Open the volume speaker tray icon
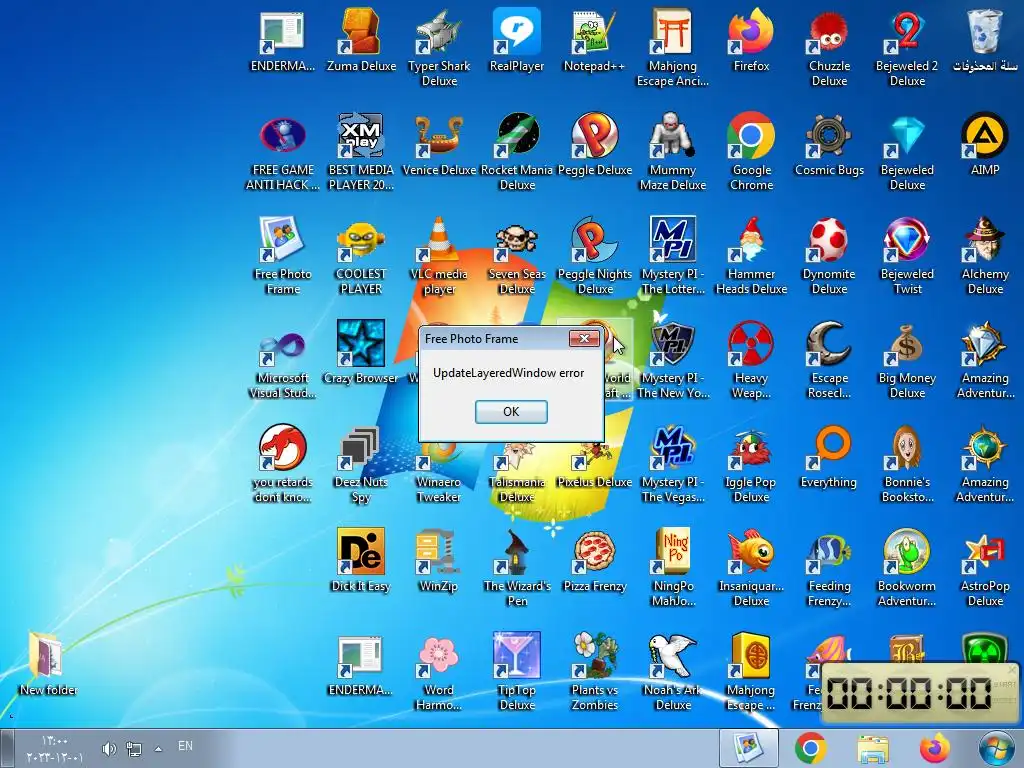The height and width of the screenshot is (768, 1024). (x=108, y=749)
